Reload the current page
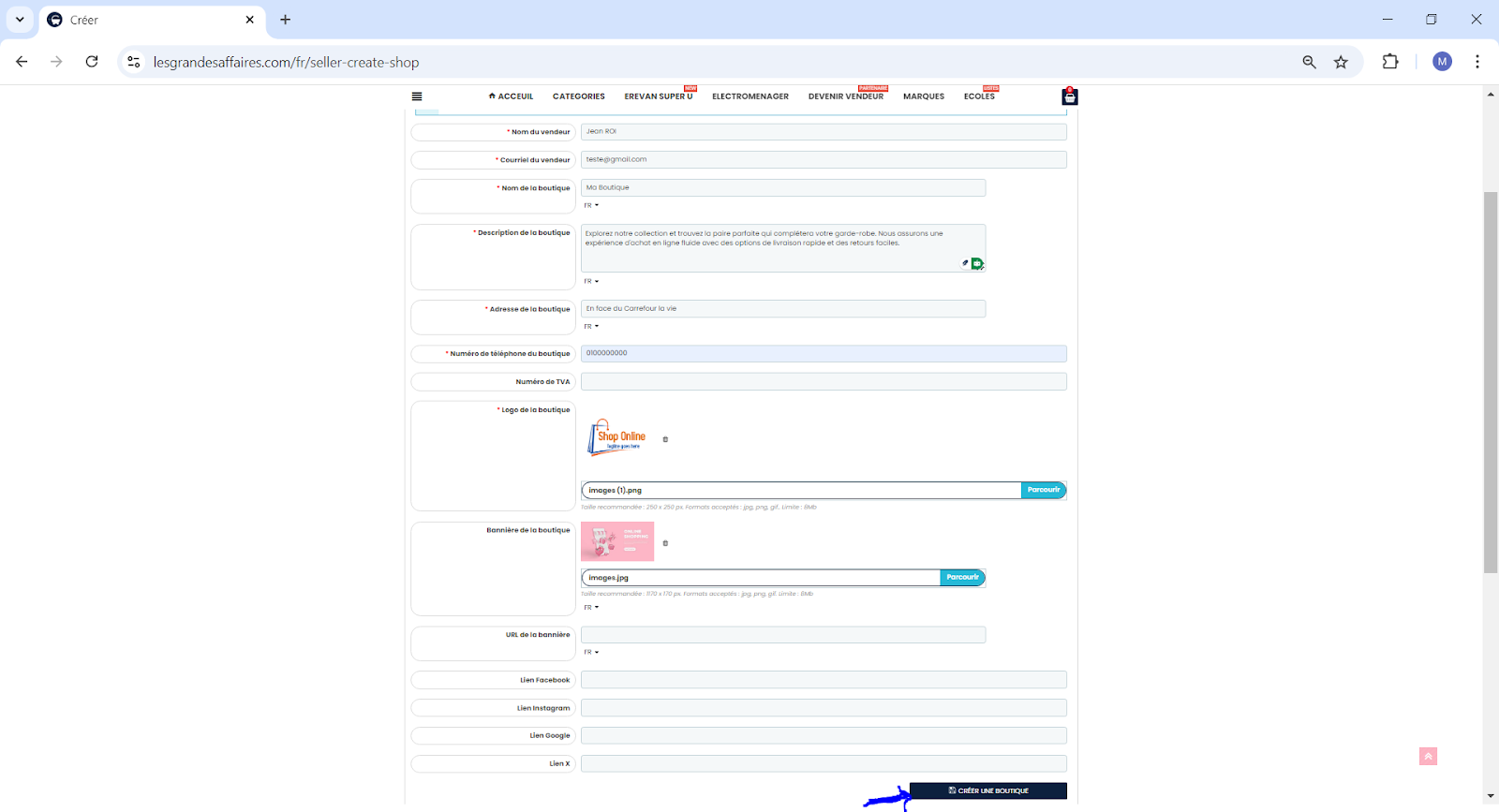1499x812 pixels. point(92,62)
